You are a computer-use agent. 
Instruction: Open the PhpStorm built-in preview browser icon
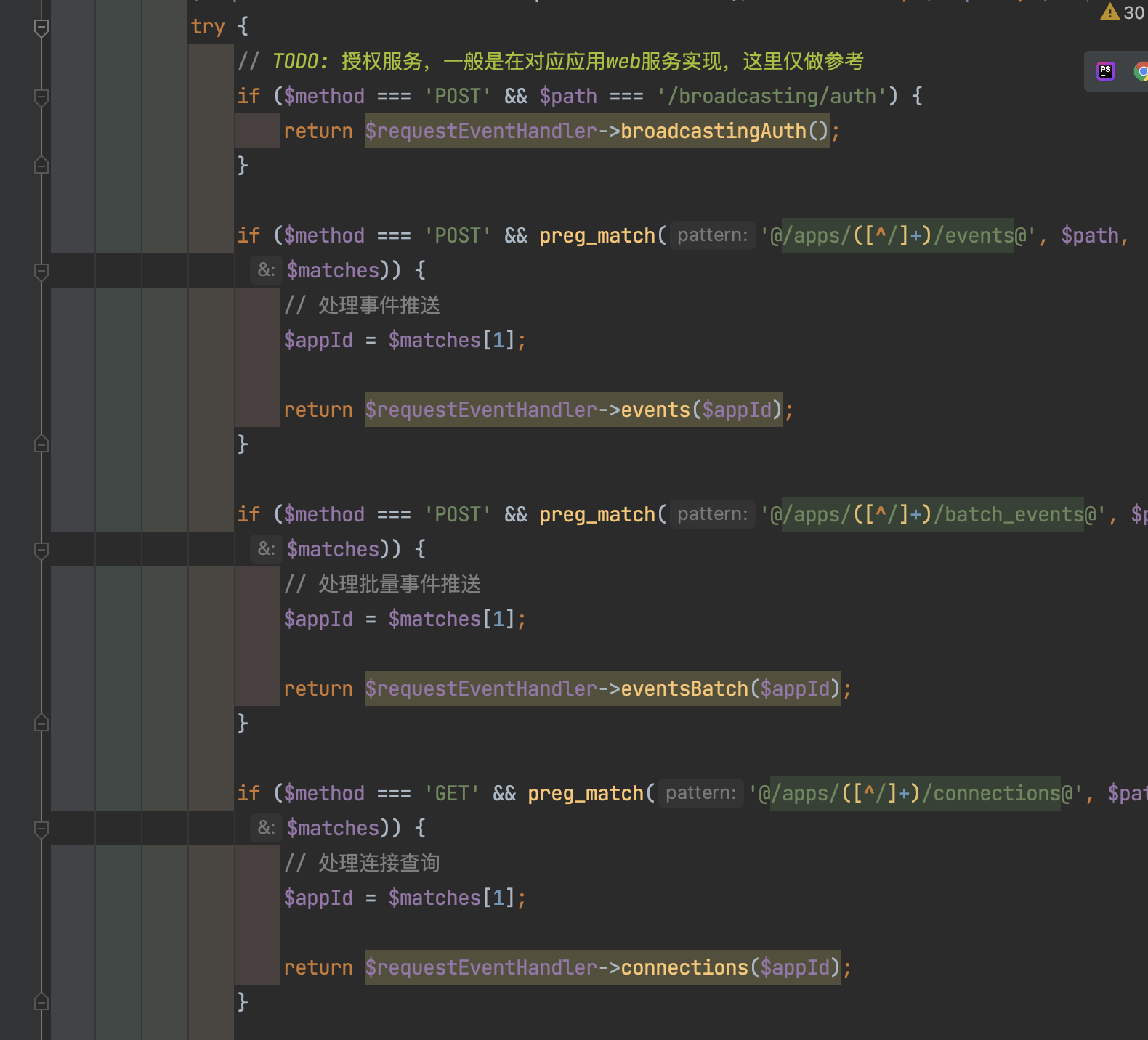[x=1106, y=71]
